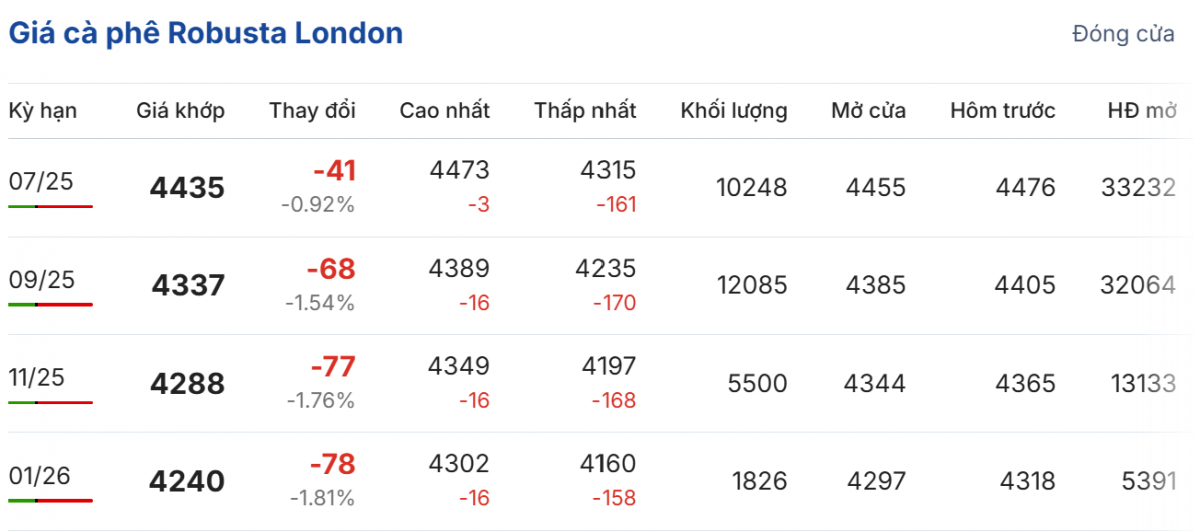Open the 01/26 contract term
This screenshot has width=1200, height=532.
tap(41, 475)
